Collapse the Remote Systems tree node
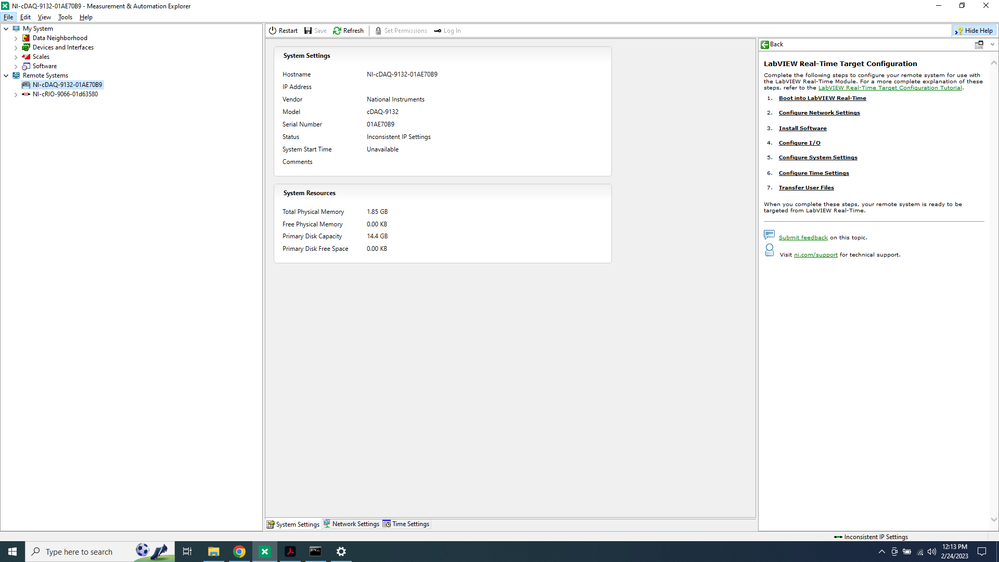Viewport: 999px width, 562px height. tap(6, 75)
